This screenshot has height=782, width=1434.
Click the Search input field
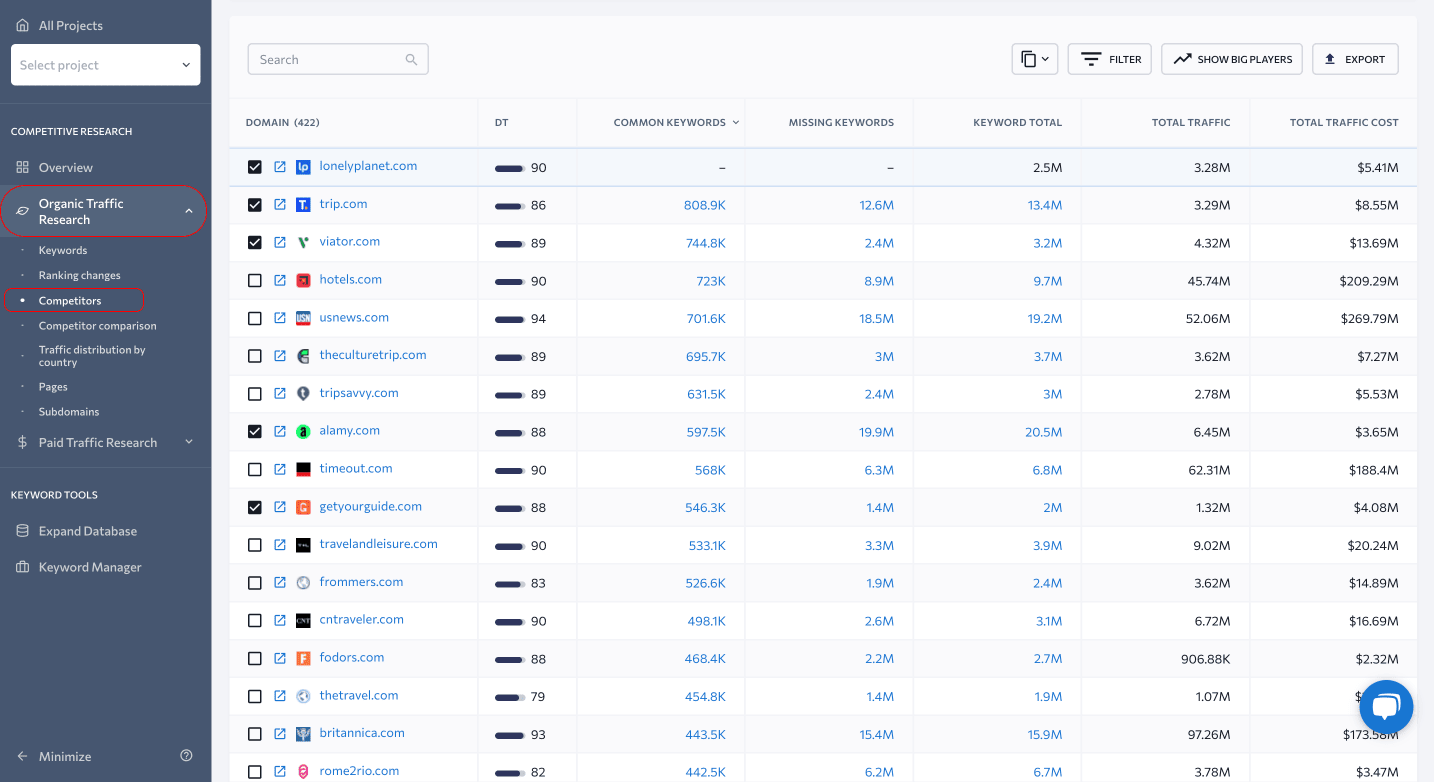(338, 59)
